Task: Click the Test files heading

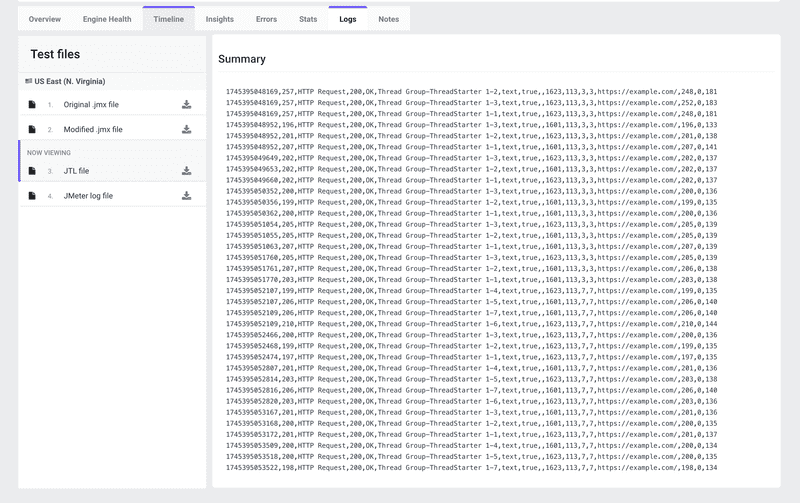Action: click(55, 54)
